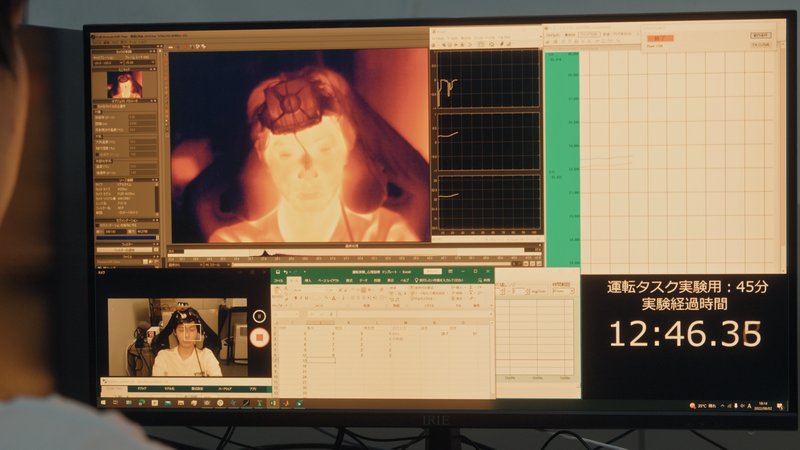Click the Excel name box
This screenshot has width=800, height=450.
point(285,314)
